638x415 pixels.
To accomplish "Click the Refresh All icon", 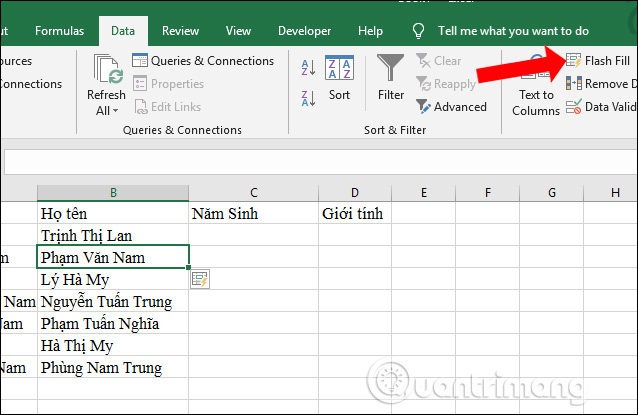I will [x=106, y=68].
